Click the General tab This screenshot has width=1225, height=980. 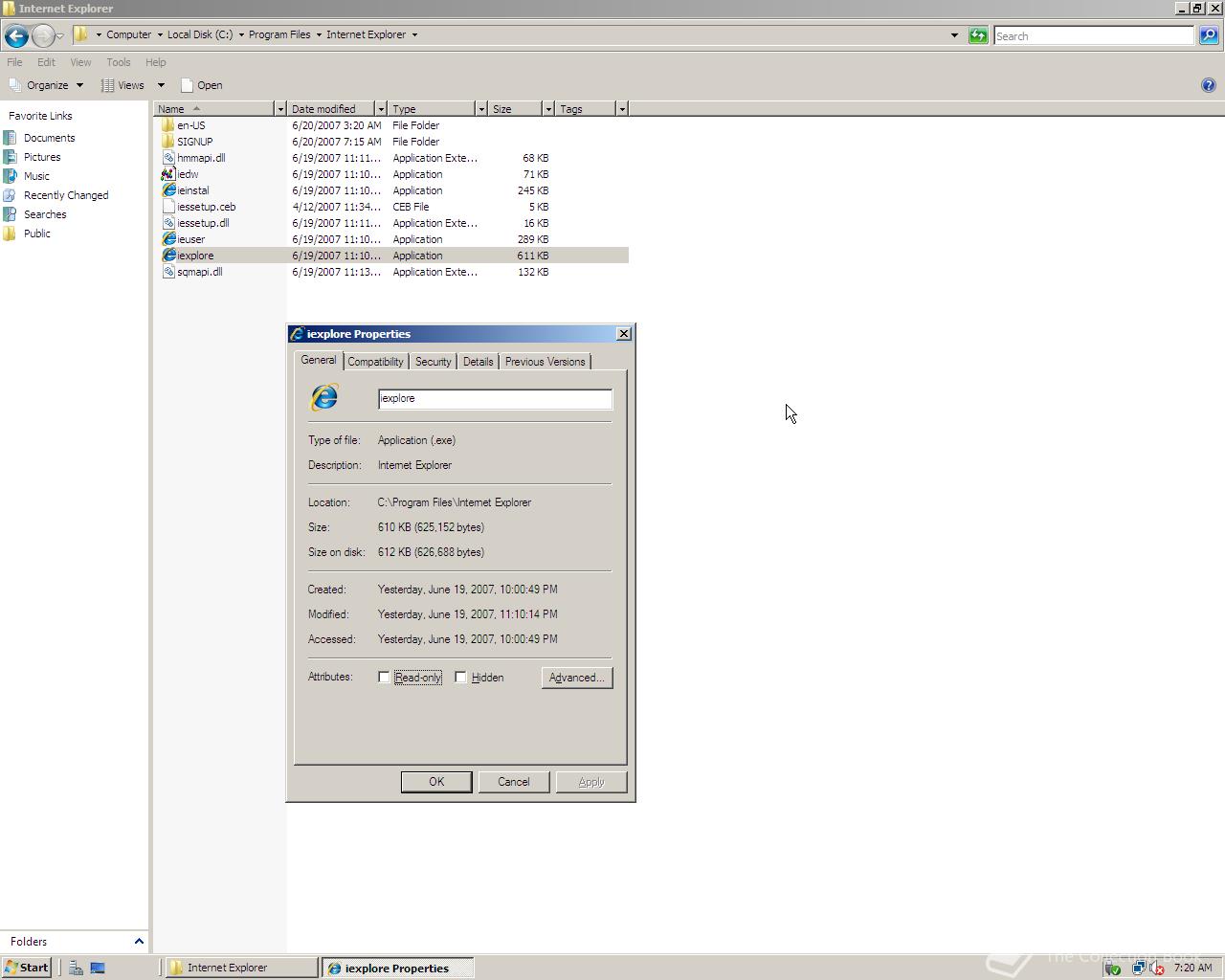pyautogui.click(x=318, y=360)
